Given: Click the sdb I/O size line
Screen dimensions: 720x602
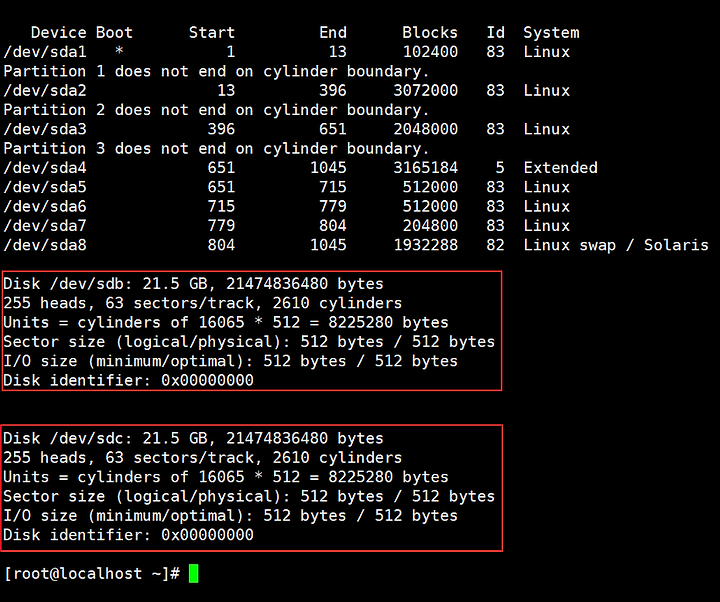Looking at the screenshot, I should (231, 361).
